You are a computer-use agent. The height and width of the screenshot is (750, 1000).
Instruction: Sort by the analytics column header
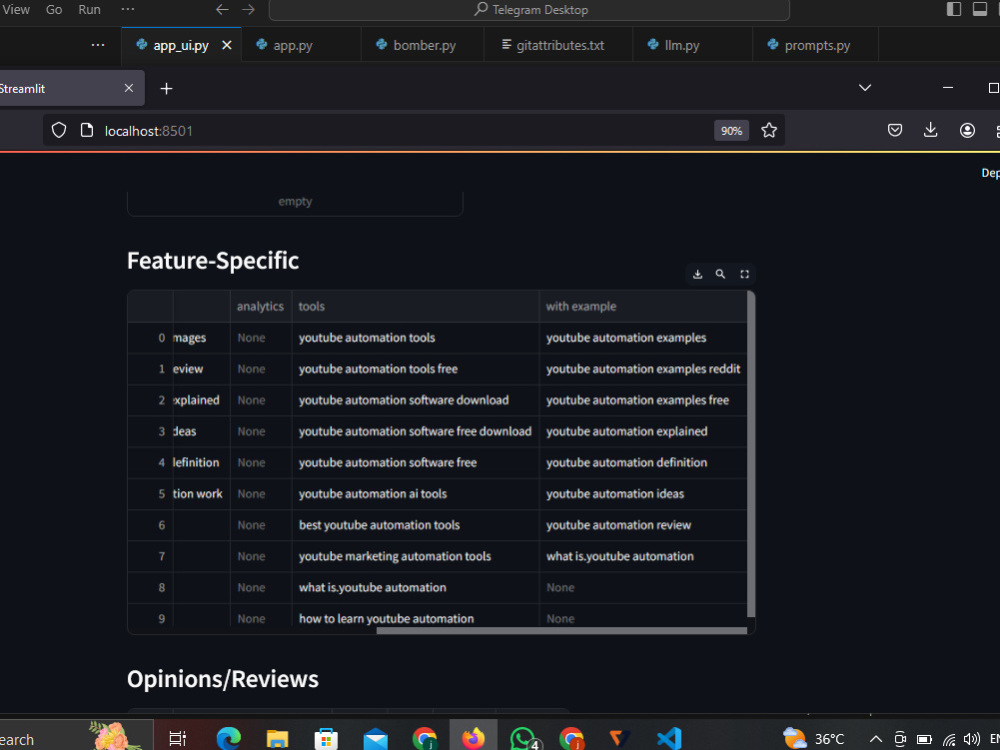click(261, 306)
